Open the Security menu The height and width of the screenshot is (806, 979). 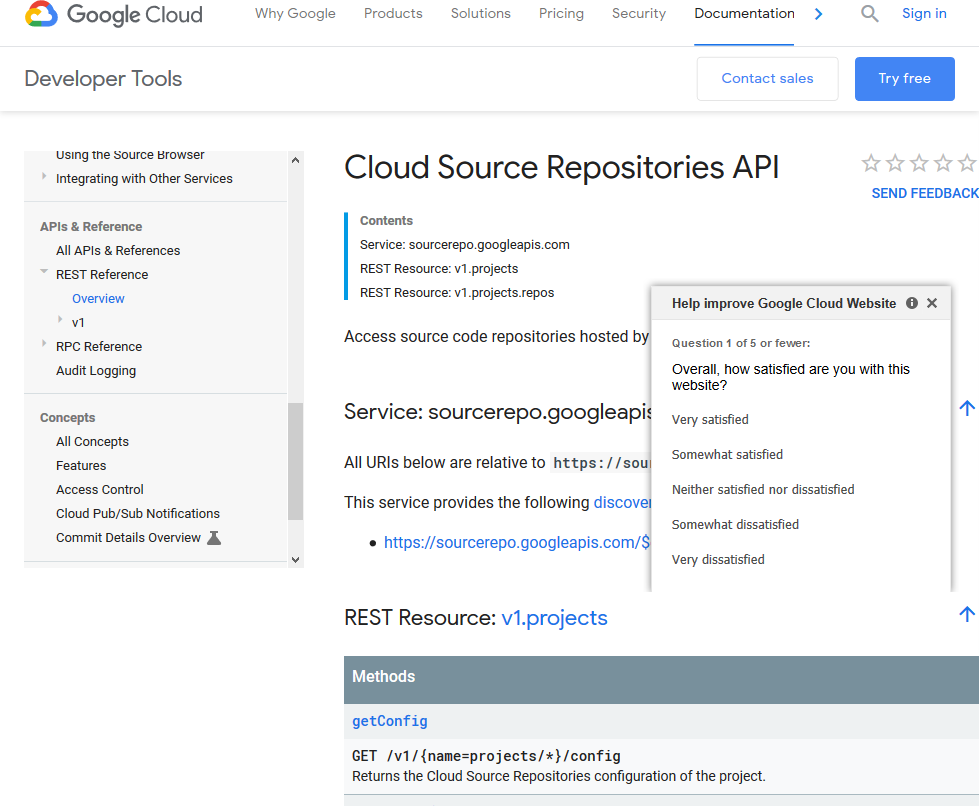pyautogui.click(x=638, y=14)
